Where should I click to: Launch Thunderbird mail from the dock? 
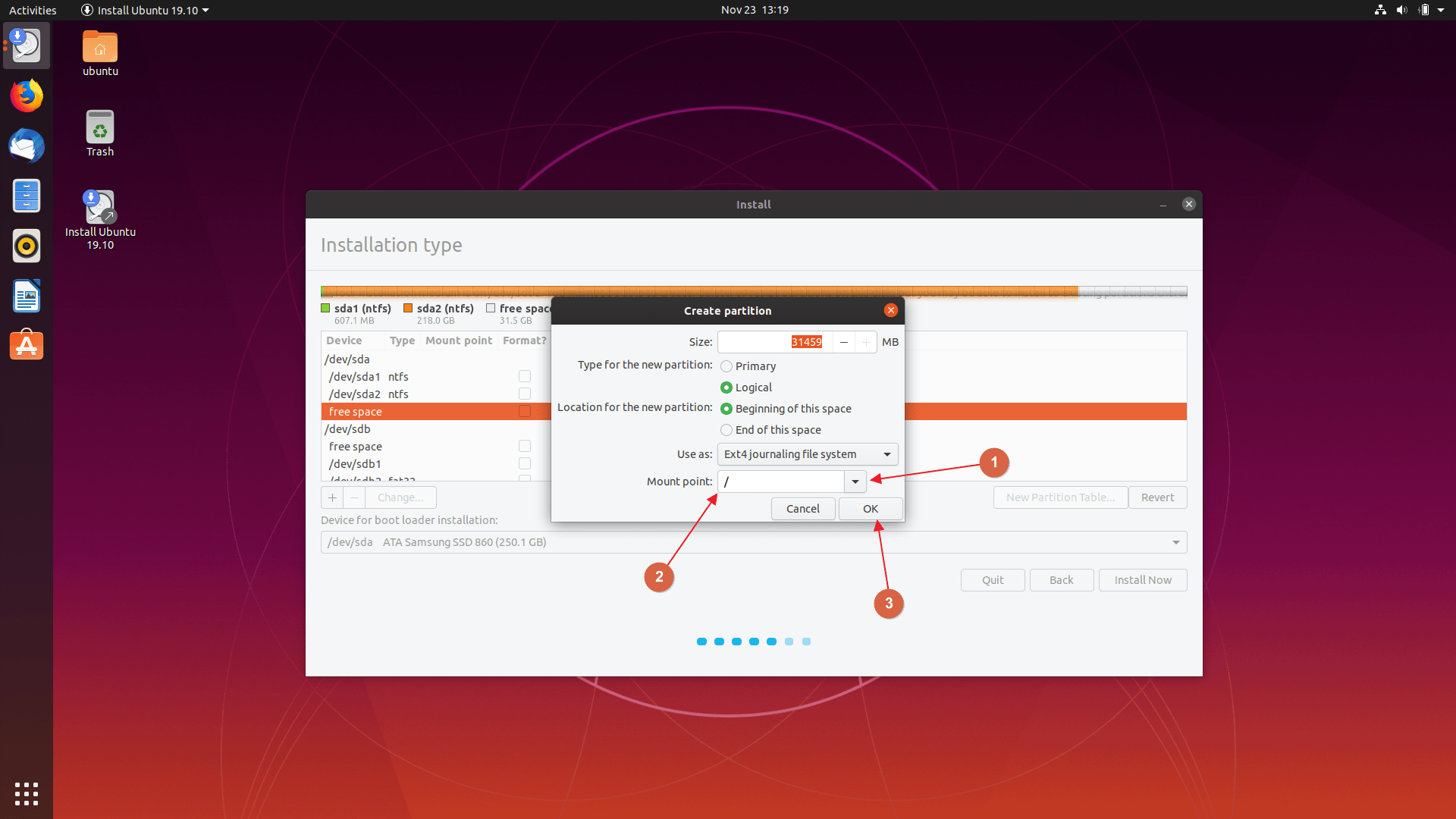tap(27, 146)
